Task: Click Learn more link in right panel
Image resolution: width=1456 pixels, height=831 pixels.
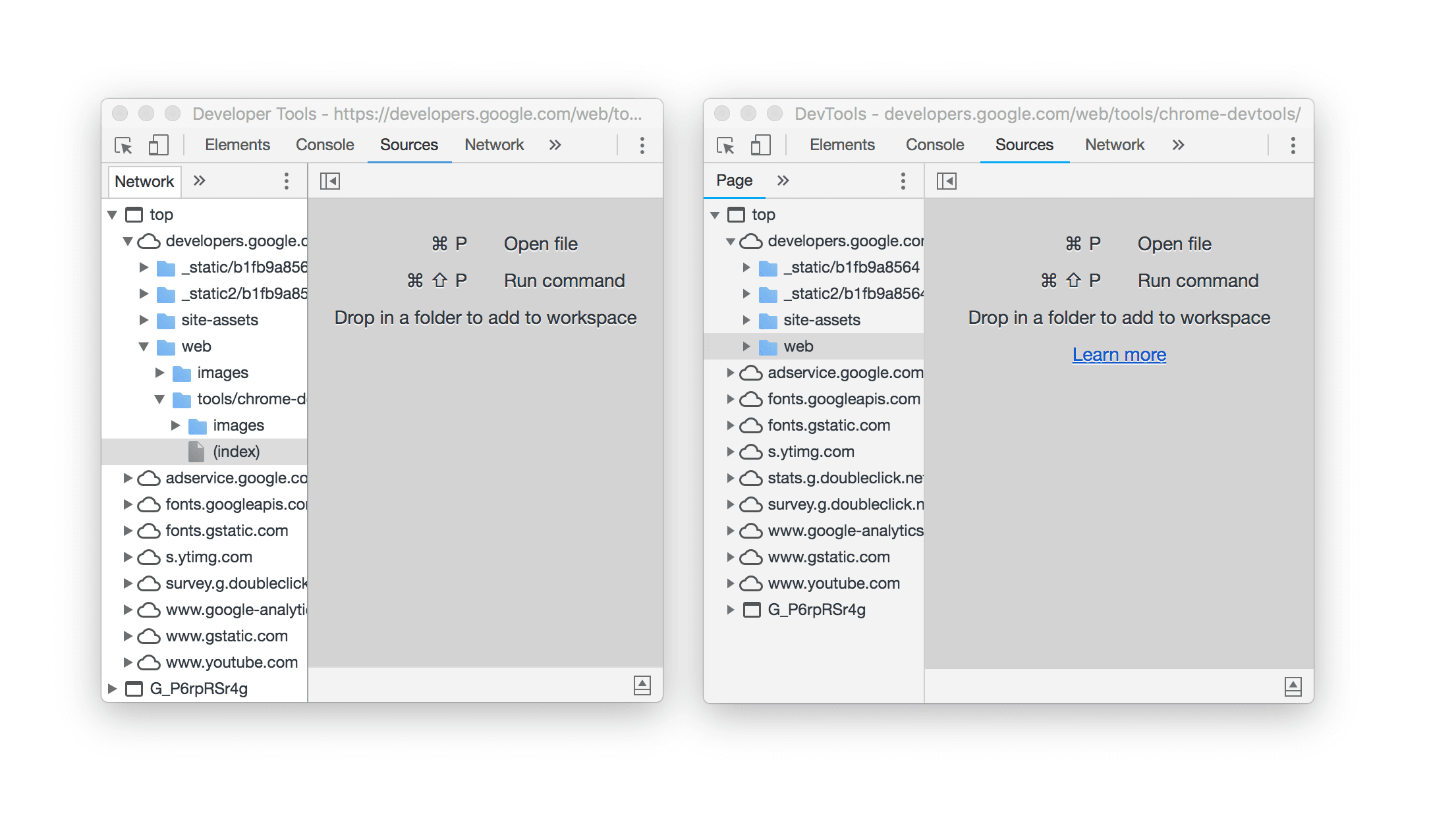Action: 1119,353
